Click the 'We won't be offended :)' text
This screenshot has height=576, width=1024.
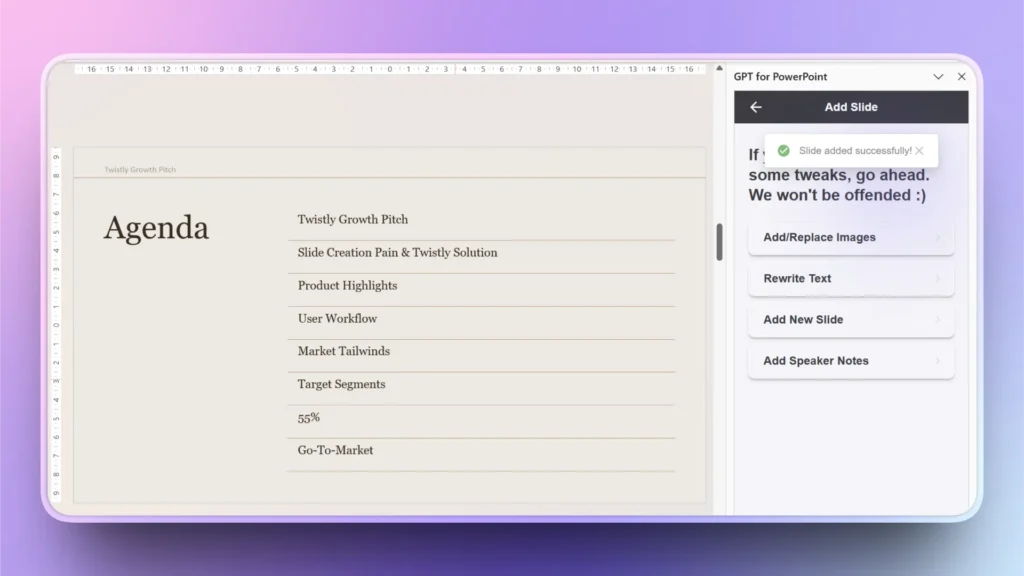tap(837, 195)
